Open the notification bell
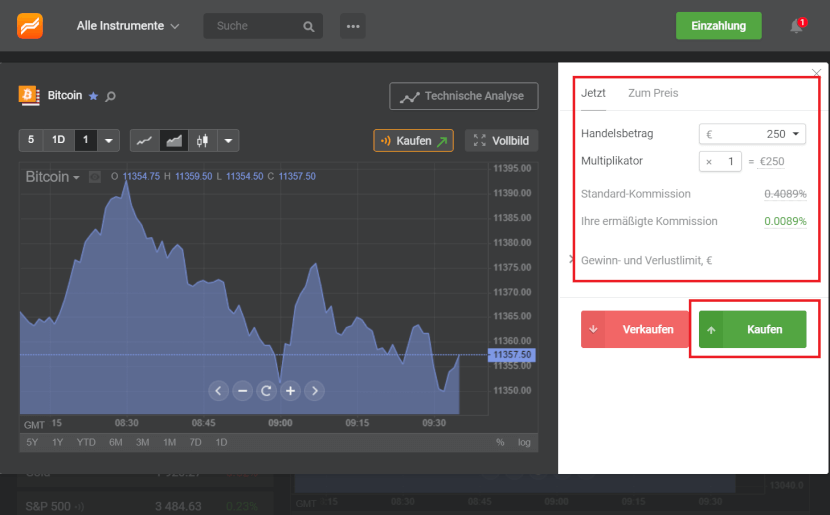830x515 pixels. click(797, 26)
